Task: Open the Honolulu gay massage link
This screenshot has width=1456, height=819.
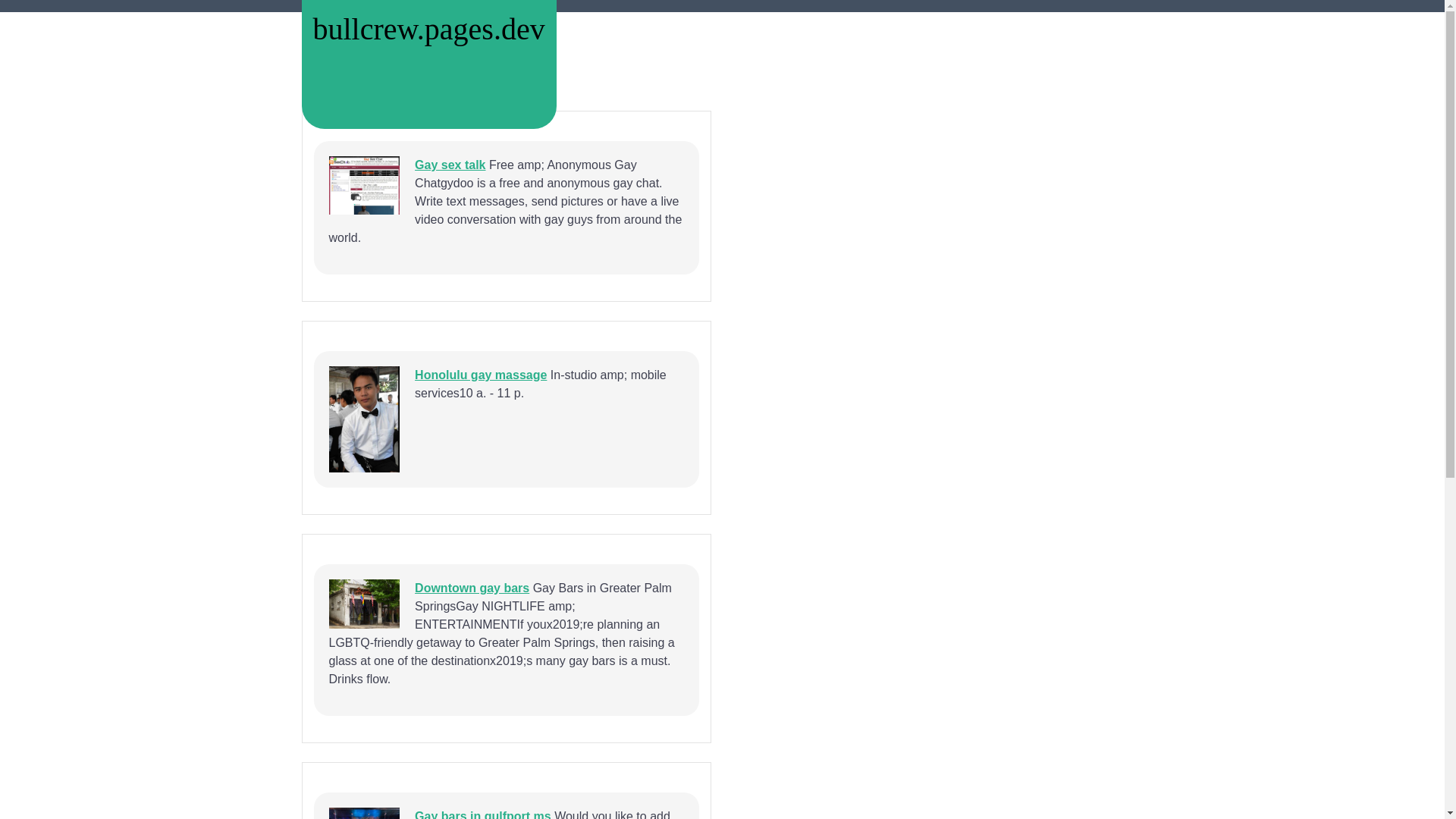Action: pyautogui.click(x=481, y=375)
